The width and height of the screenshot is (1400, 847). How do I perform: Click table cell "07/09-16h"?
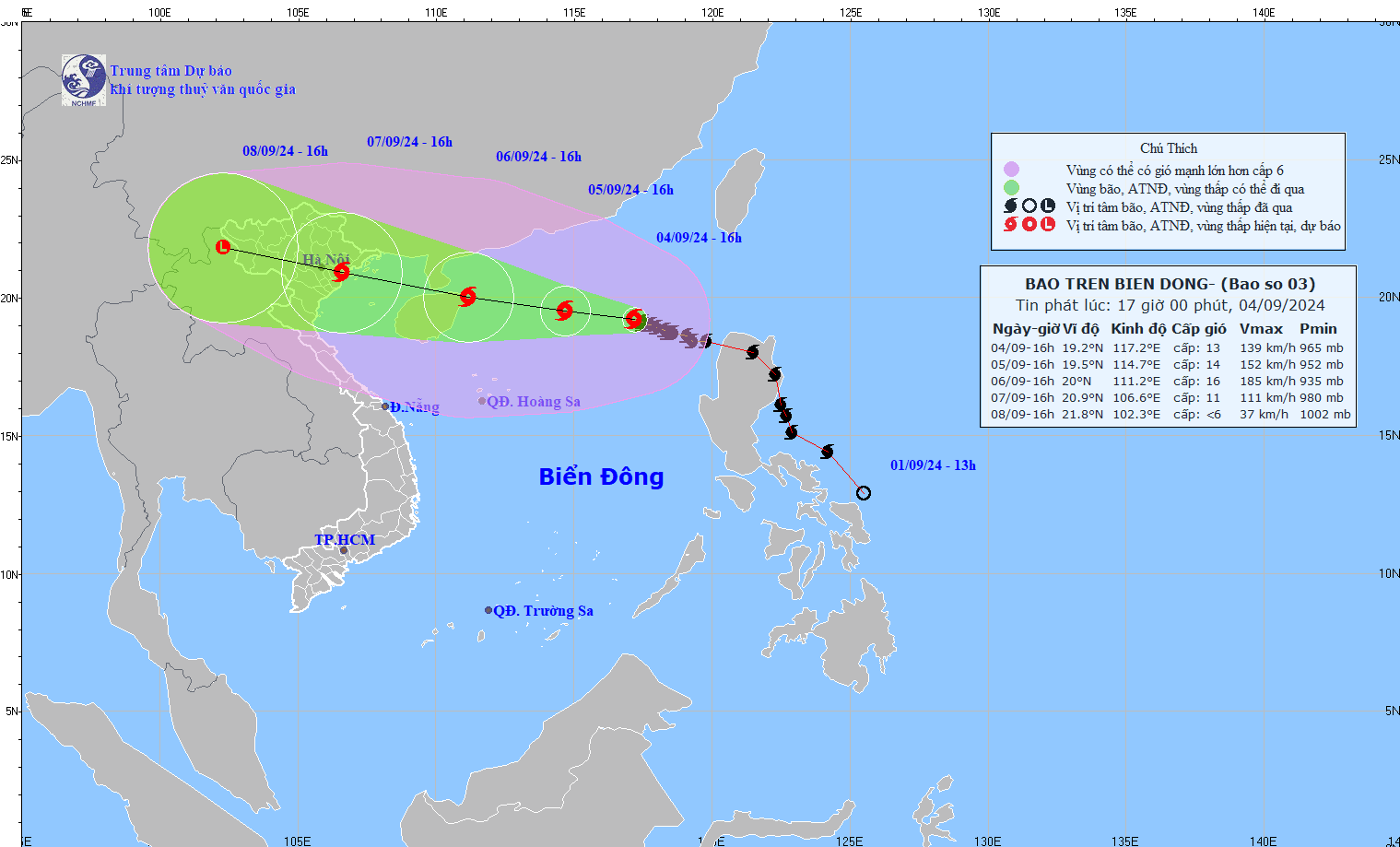pyautogui.click(x=1022, y=398)
